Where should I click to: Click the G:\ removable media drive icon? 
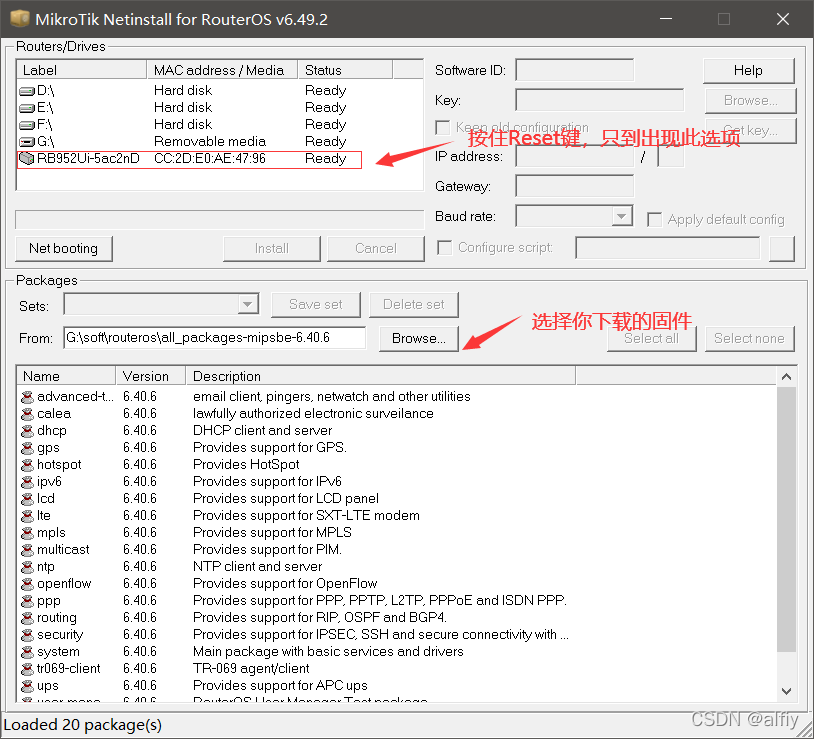pyautogui.click(x=26, y=142)
